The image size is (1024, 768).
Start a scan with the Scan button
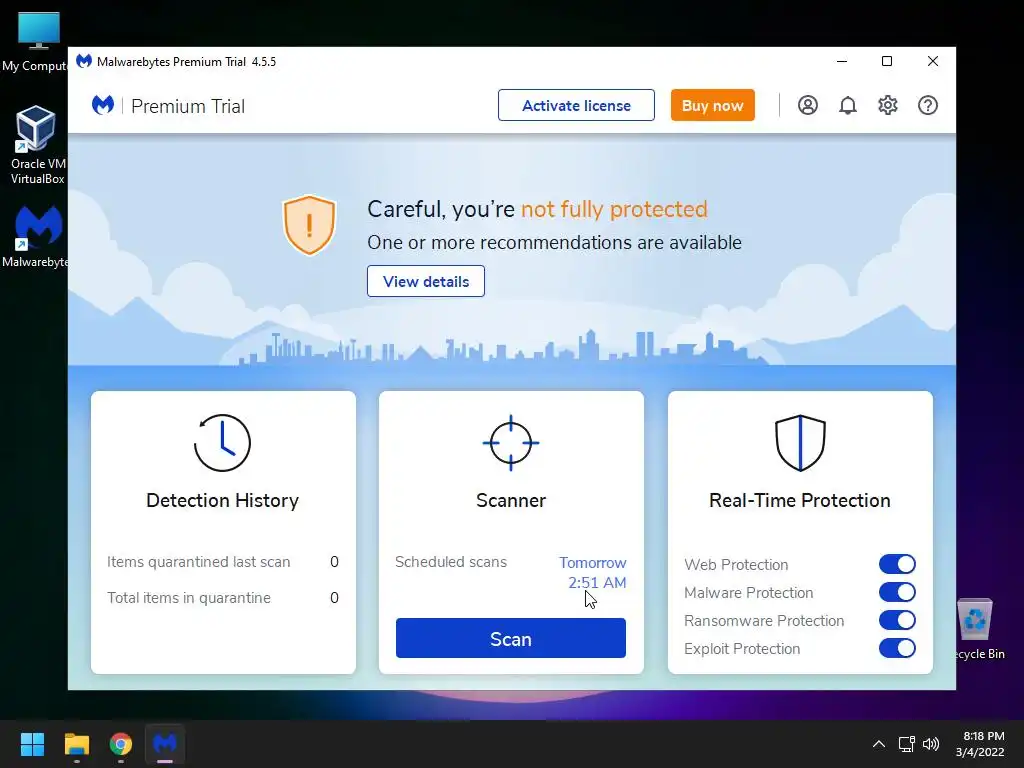511,638
